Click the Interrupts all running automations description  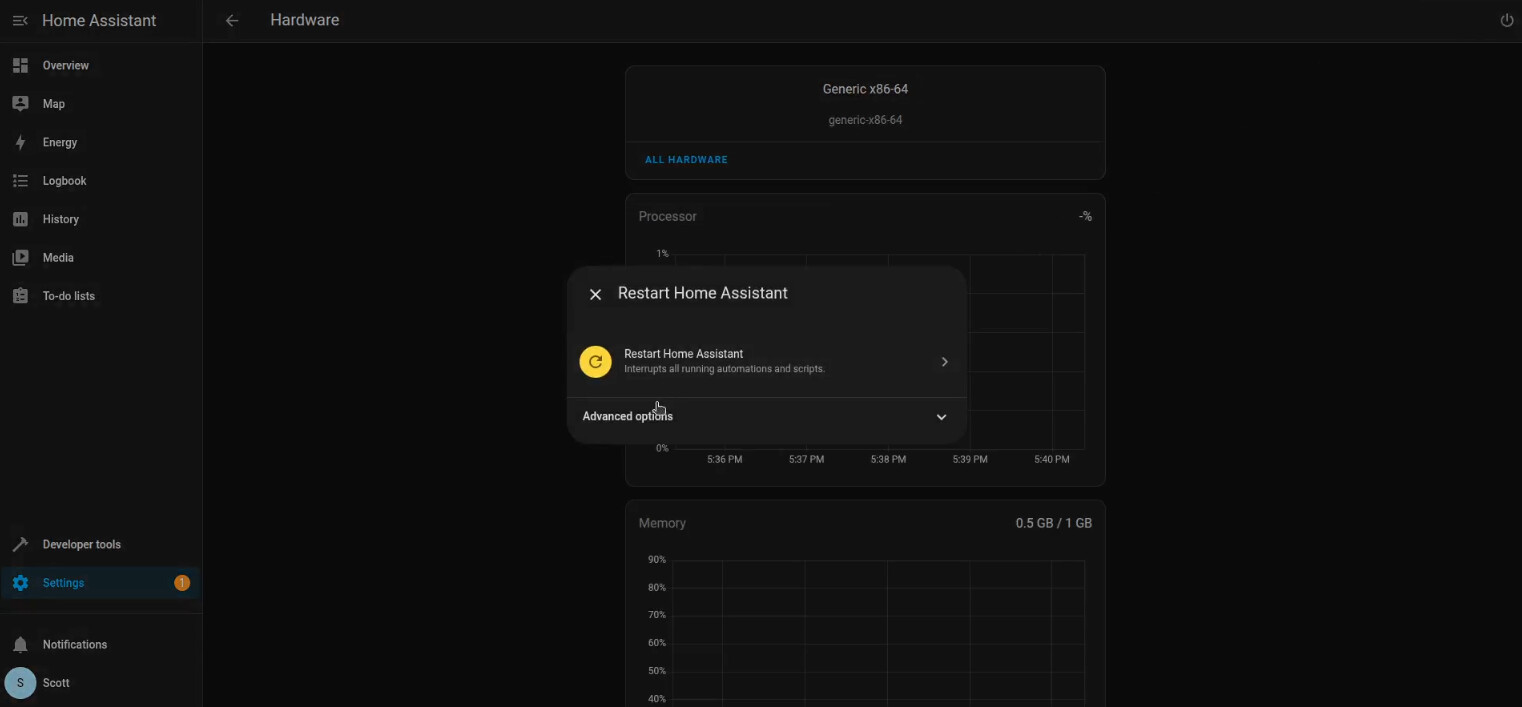point(724,369)
